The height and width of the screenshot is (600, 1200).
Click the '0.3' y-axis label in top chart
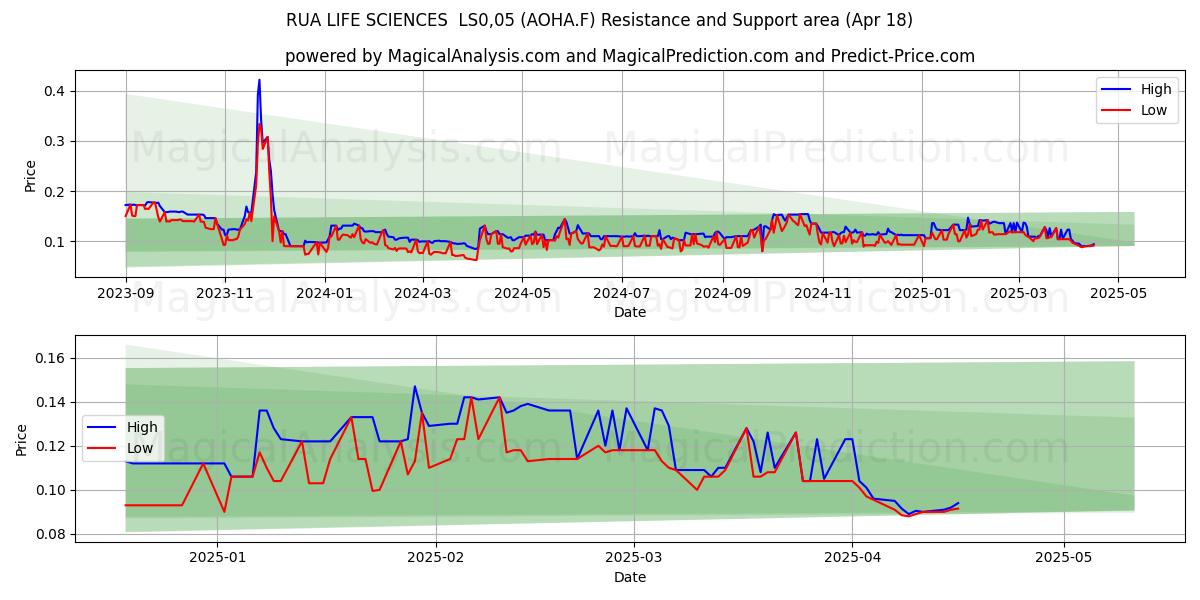56,141
